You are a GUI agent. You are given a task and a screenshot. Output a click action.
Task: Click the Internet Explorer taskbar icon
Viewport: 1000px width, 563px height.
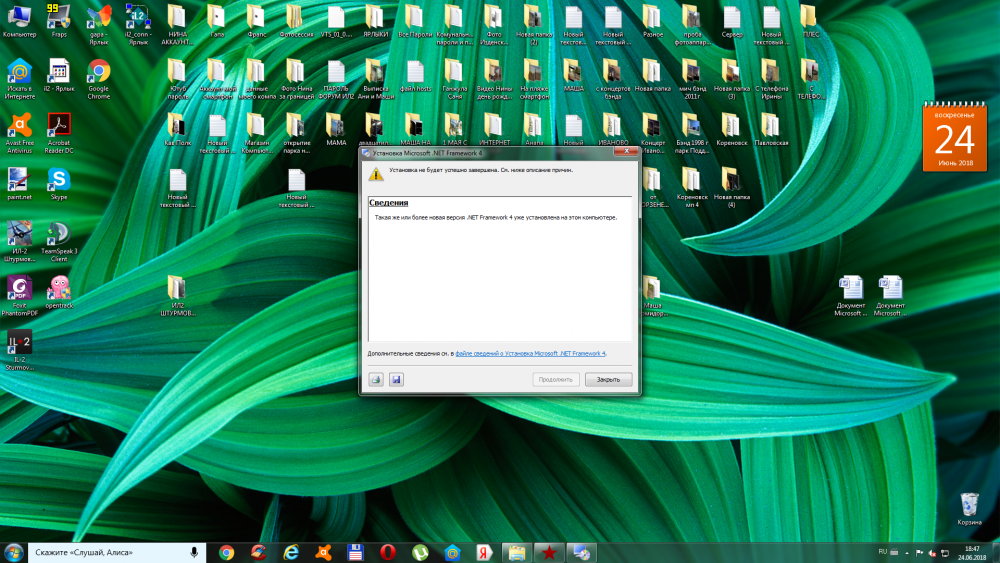(x=291, y=552)
